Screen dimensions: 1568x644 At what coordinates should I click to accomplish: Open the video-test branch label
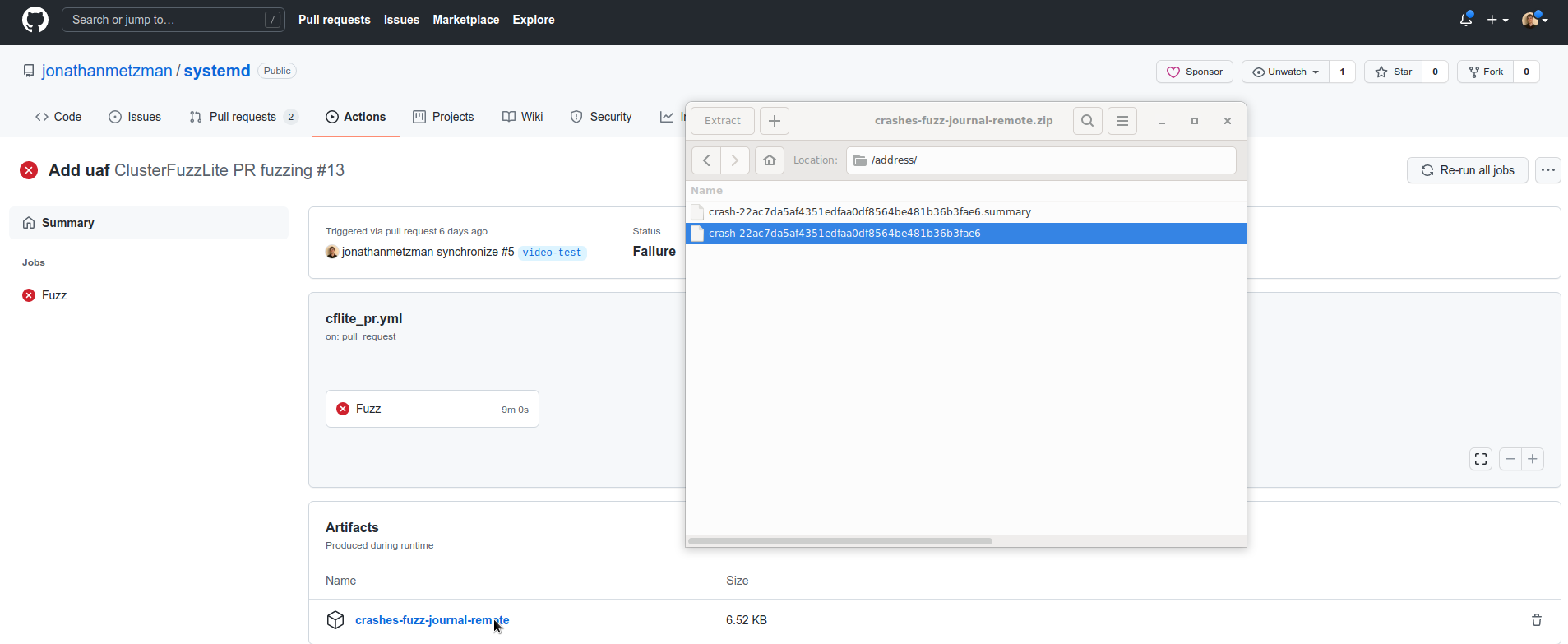coord(552,253)
